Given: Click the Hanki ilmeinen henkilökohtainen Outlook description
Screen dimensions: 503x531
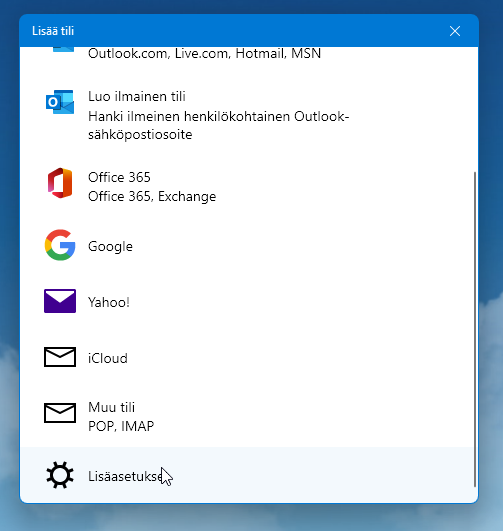Looking at the screenshot, I should point(218,125).
